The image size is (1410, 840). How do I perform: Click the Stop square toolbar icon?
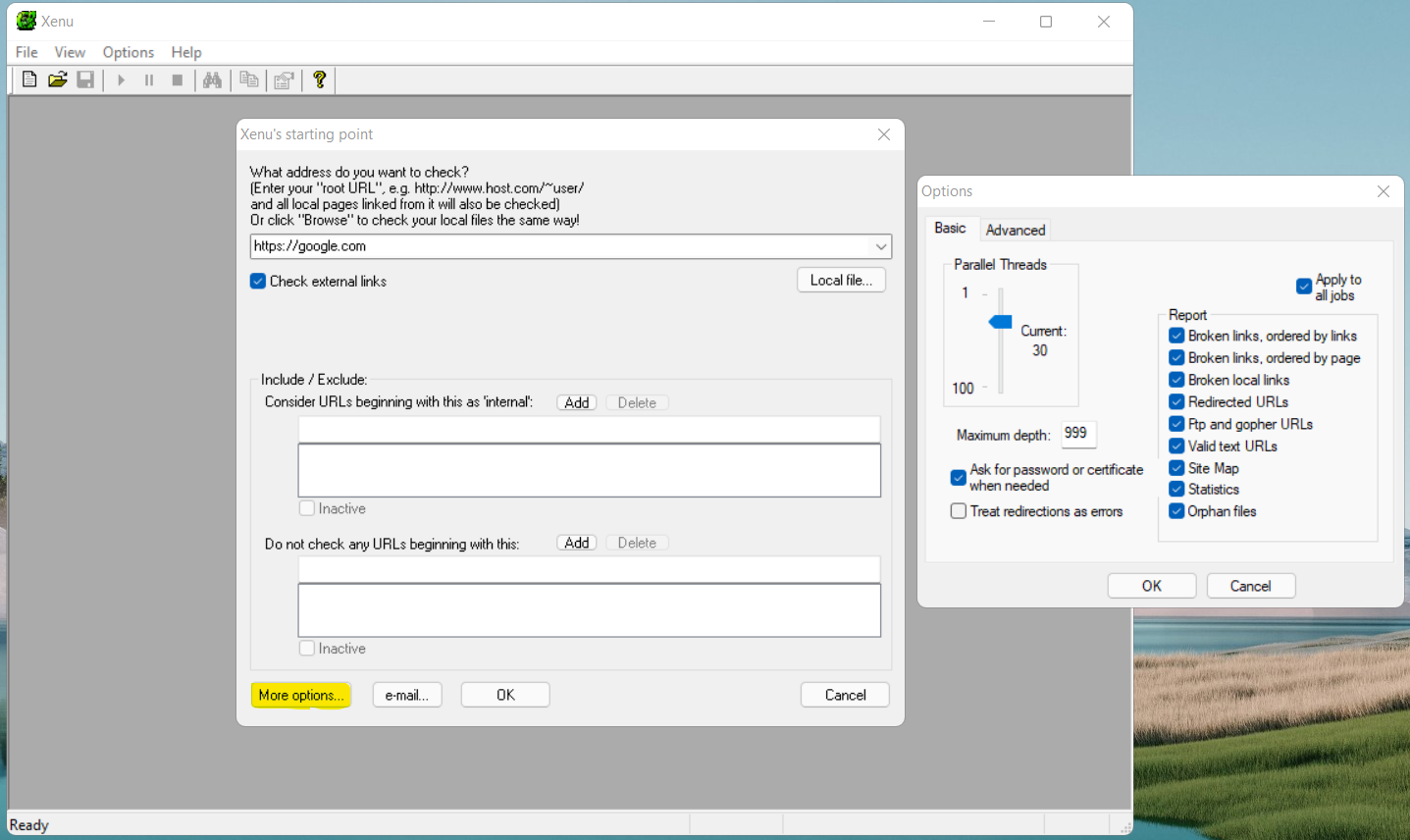point(178,79)
